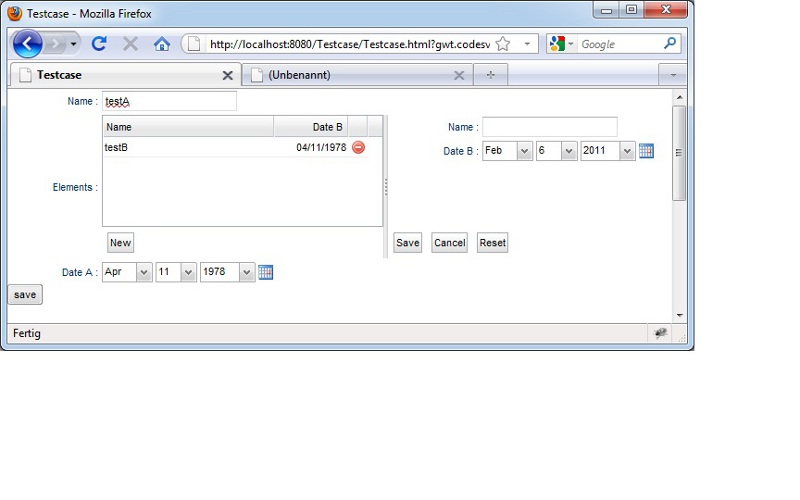Switch to the (Unbenannt) tab

(x=350, y=75)
